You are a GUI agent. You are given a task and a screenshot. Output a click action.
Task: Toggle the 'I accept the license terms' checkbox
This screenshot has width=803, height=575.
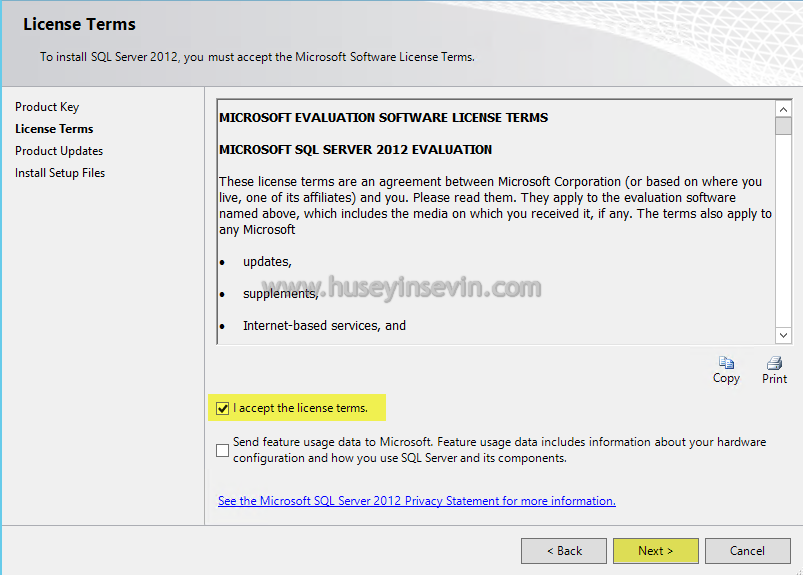pyautogui.click(x=222, y=409)
